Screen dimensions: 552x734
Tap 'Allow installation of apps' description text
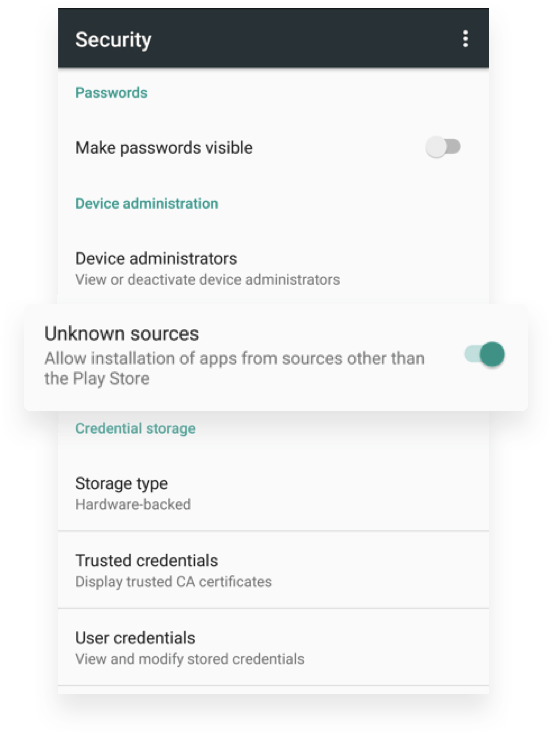click(x=234, y=368)
